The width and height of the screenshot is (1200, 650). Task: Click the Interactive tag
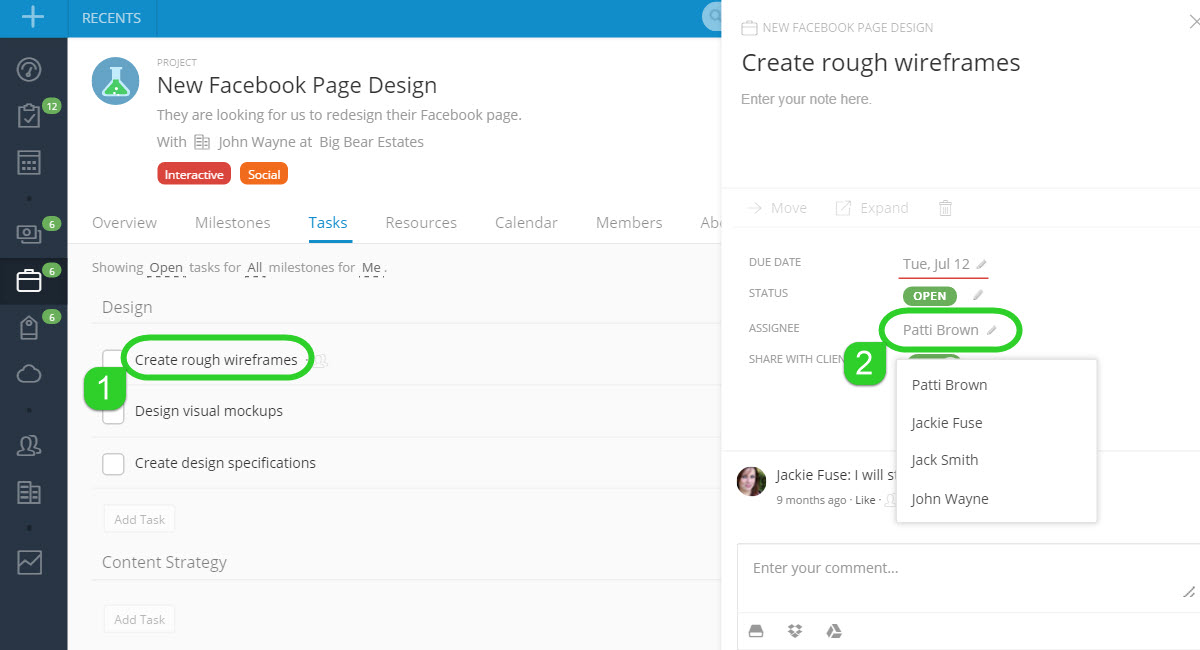coord(194,174)
